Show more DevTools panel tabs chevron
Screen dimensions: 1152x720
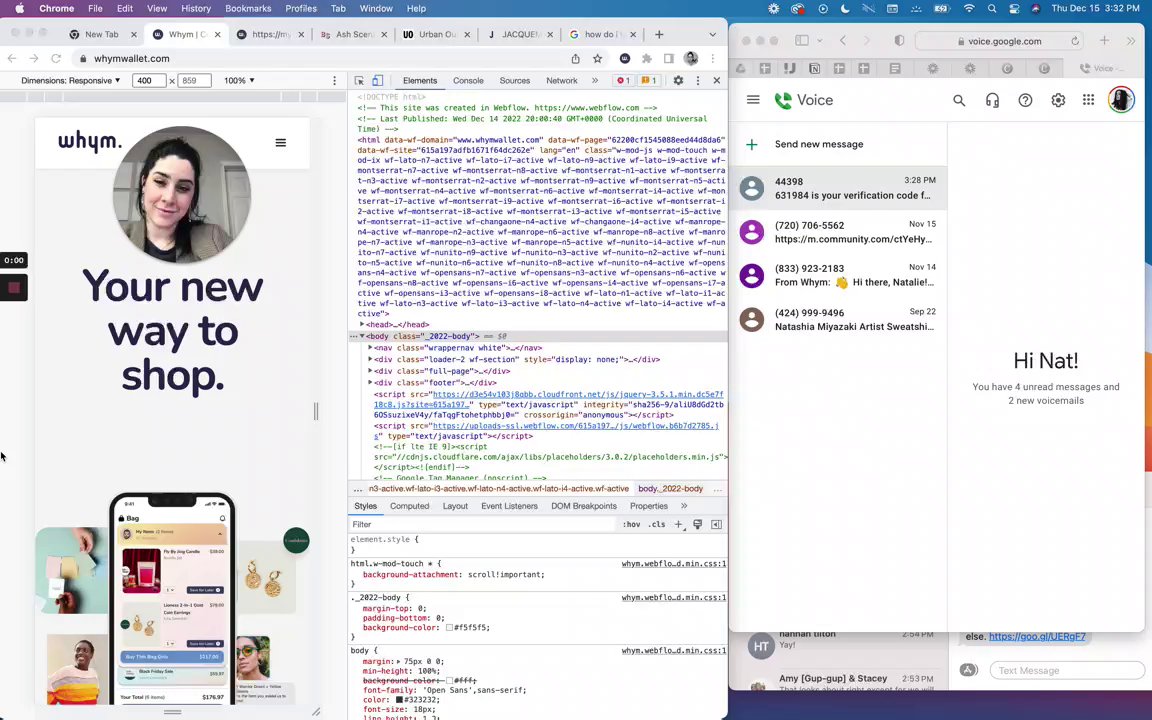pos(595,81)
